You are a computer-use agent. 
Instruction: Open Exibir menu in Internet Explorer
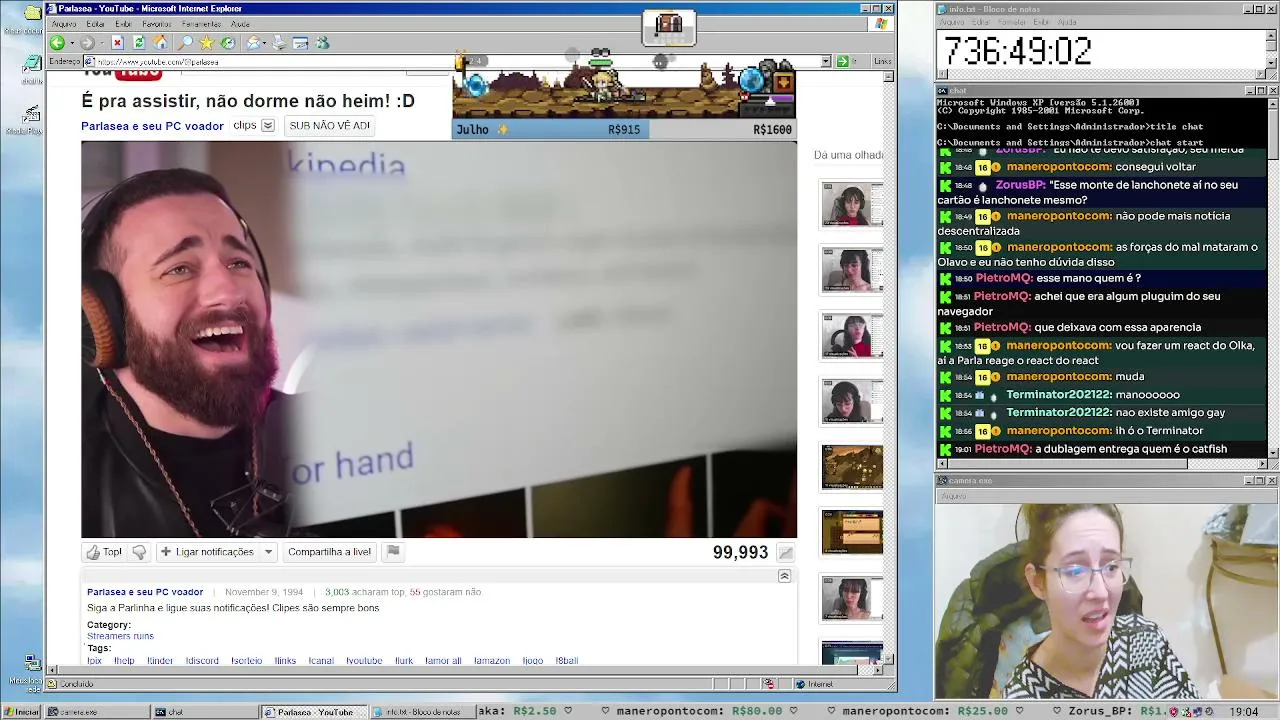click(123, 23)
